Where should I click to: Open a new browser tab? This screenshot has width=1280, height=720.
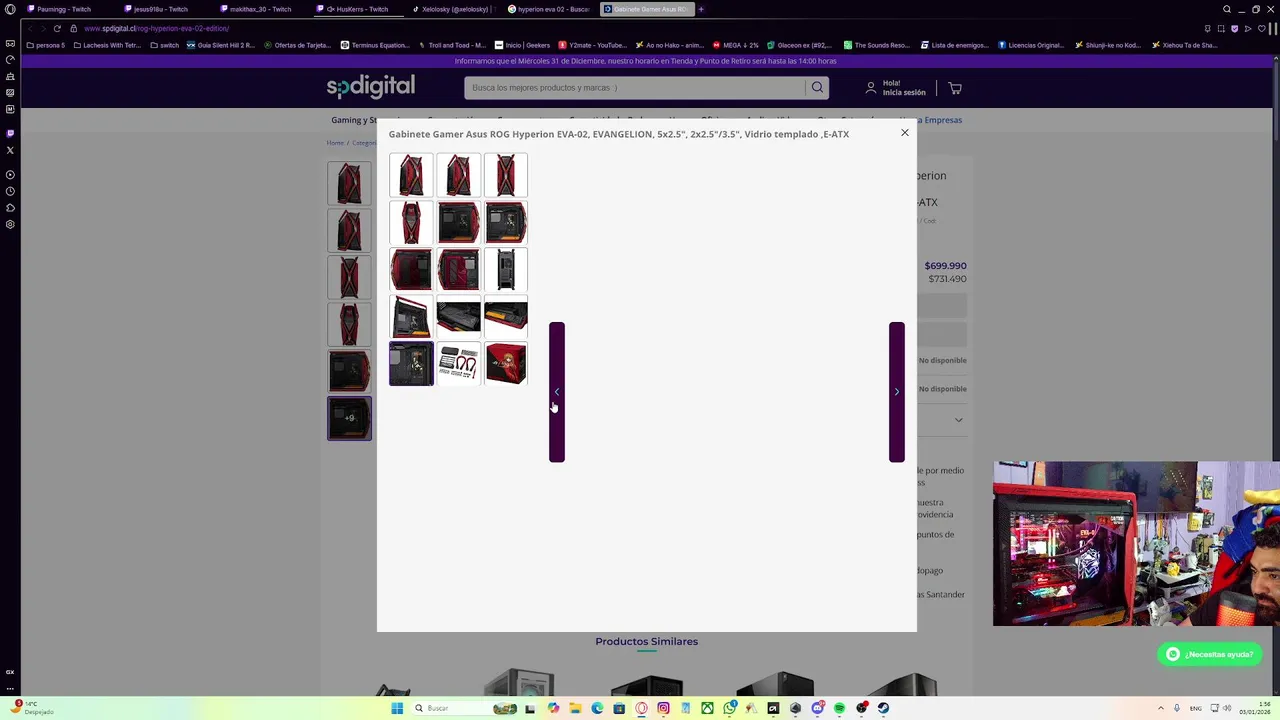[701, 9]
